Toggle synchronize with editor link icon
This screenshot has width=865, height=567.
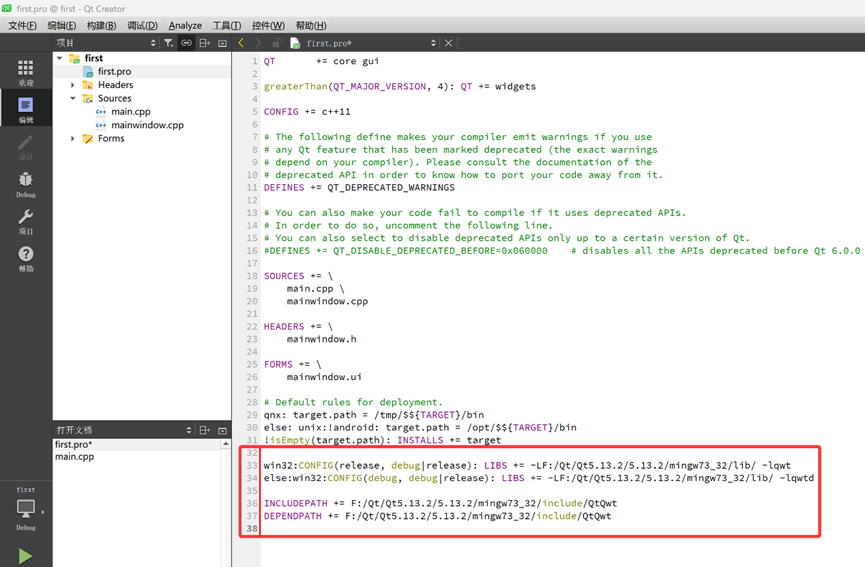pyautogui.click(x=186, y=43)
